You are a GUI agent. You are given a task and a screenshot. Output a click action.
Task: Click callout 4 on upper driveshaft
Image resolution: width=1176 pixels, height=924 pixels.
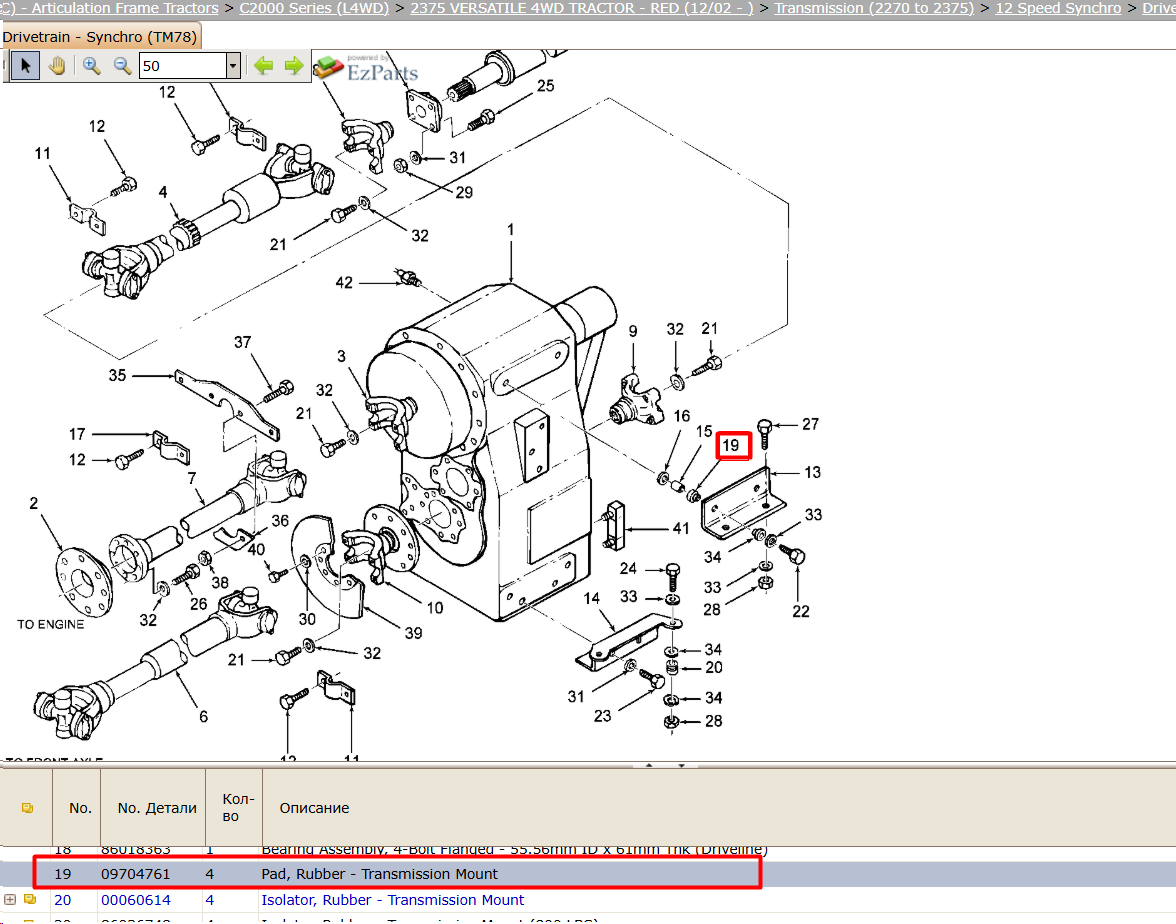(163, 192)
